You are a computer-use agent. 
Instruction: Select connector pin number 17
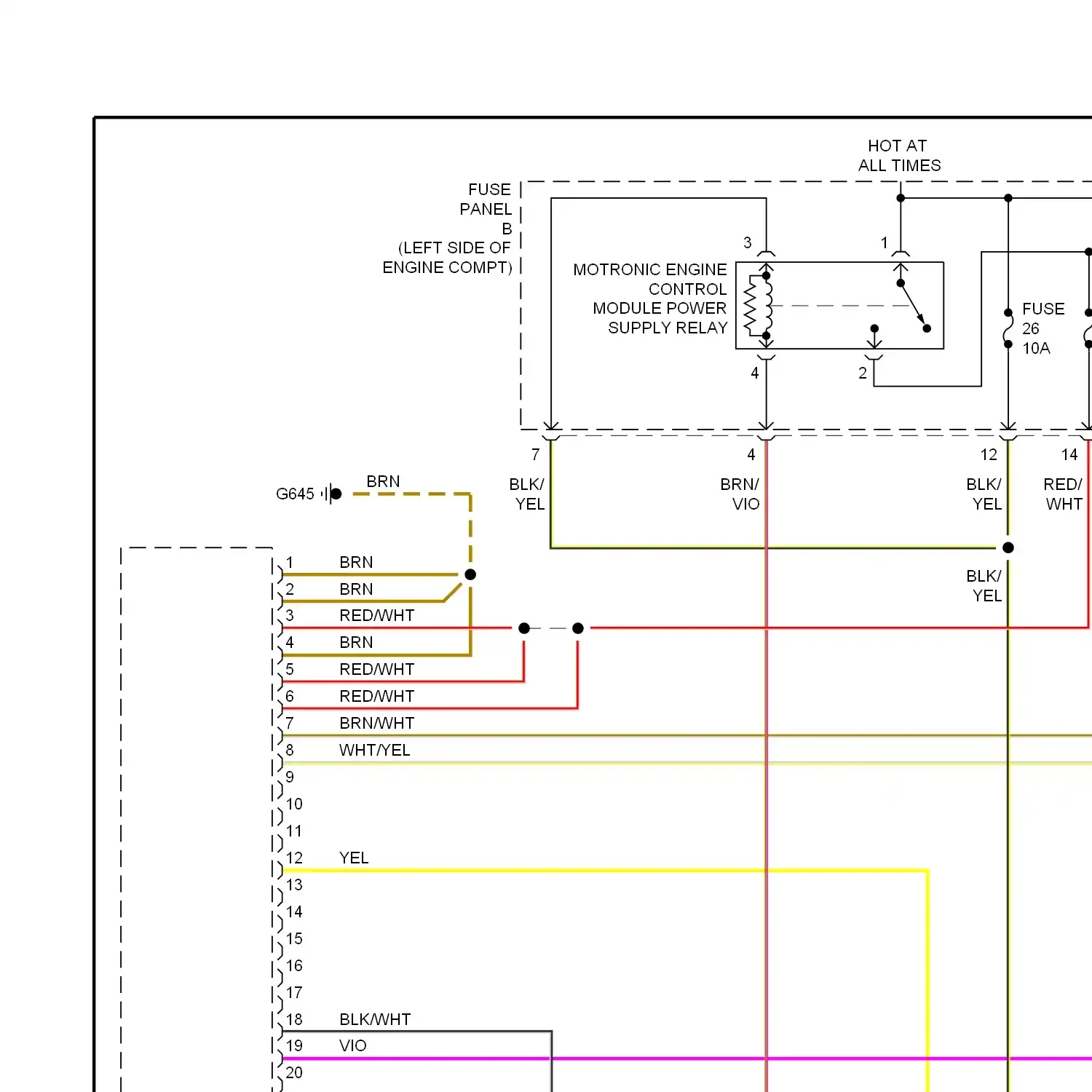(294, 992)
